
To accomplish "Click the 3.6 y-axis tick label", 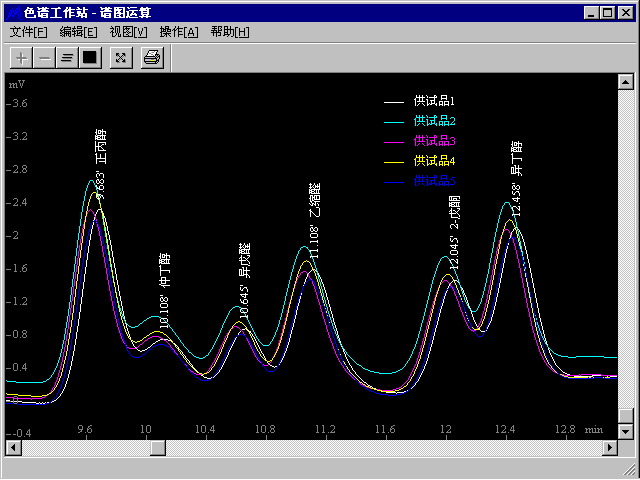I will tap(17, 103).
